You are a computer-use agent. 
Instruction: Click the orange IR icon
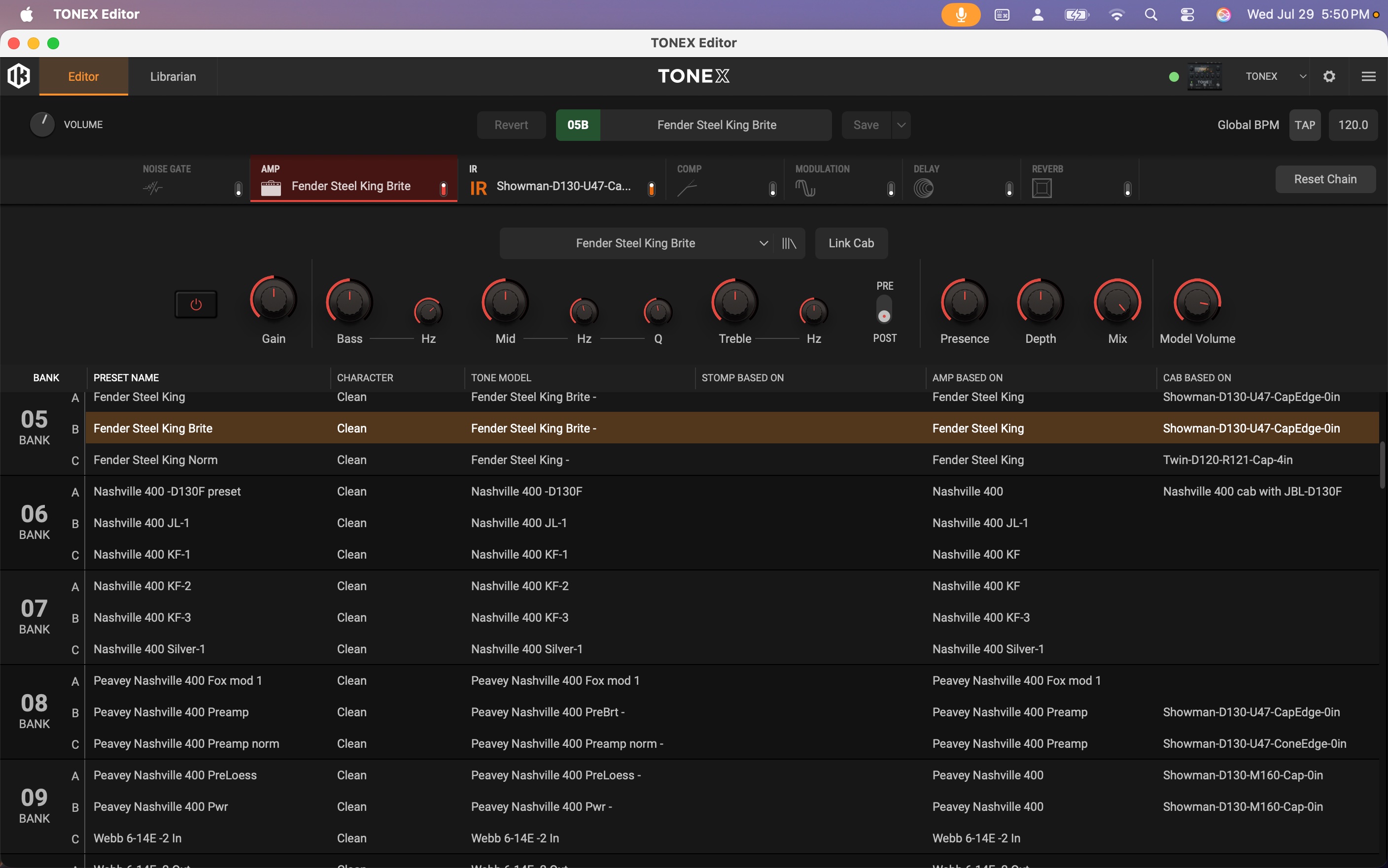coord(479,188)
